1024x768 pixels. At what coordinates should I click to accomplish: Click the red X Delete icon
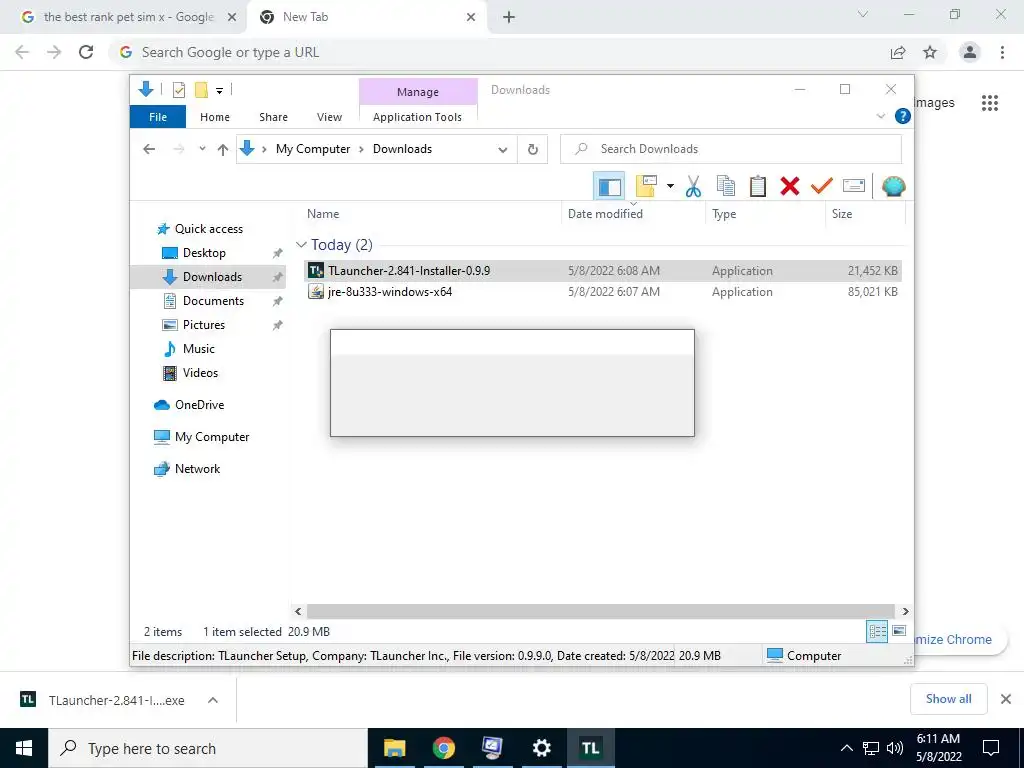tap(790, 187)
